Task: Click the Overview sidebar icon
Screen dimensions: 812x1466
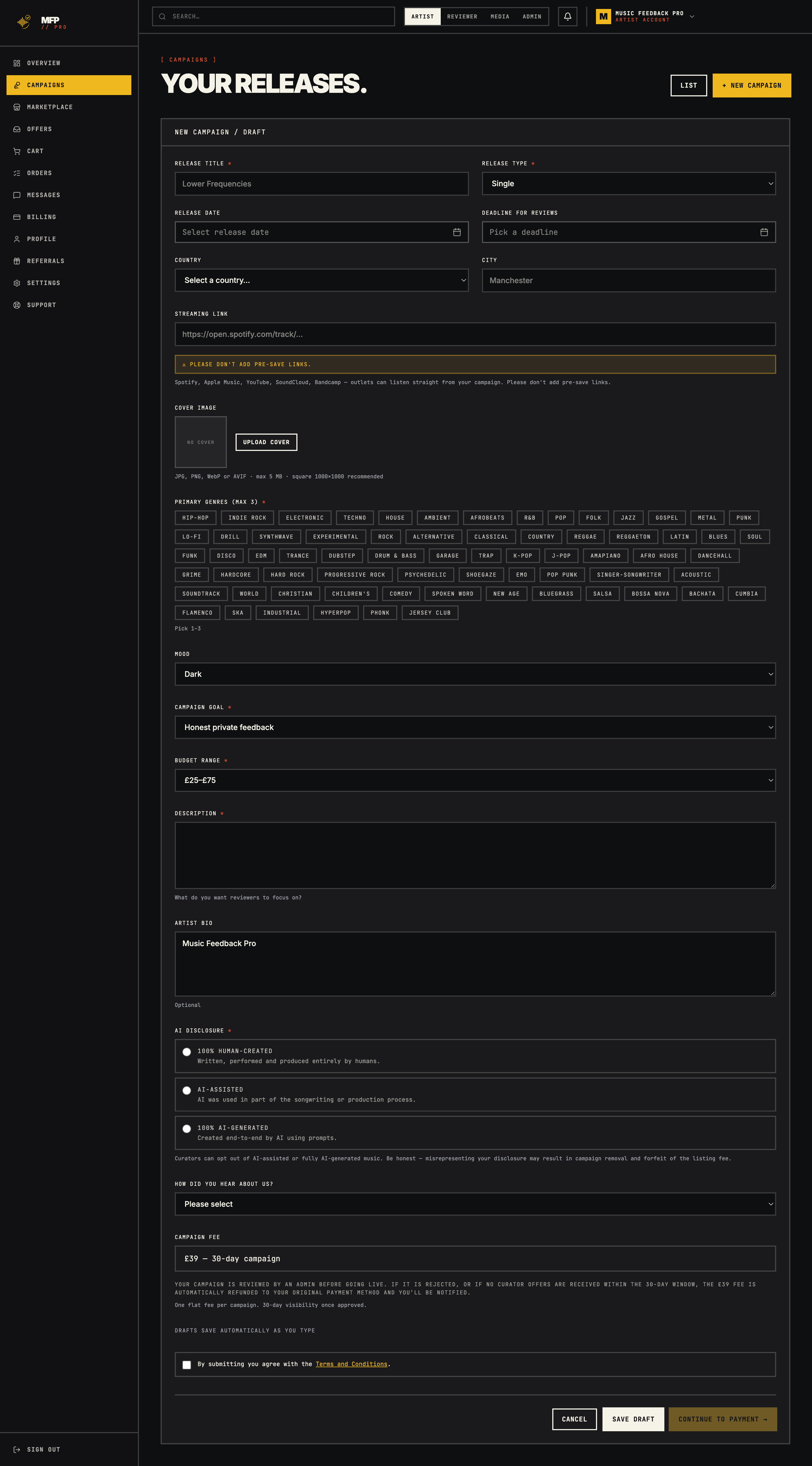Action: [17, 63]
